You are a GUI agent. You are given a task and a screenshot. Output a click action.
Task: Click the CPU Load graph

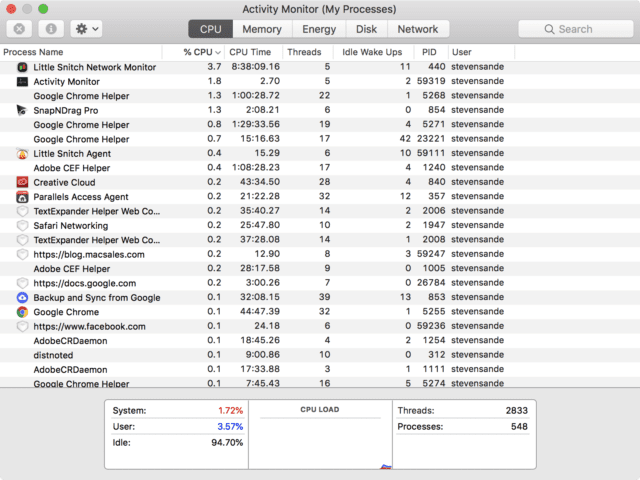[x=320, y=438]
